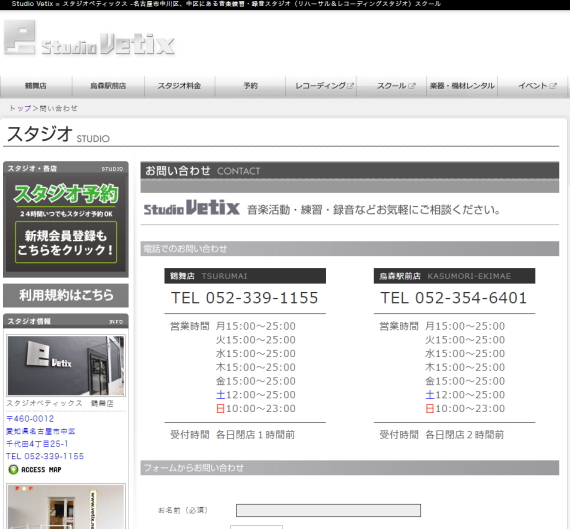Click external link icon next to レコーディング
Image resolution: width=570 pixels, height=529 pixels.
[350, 86]
